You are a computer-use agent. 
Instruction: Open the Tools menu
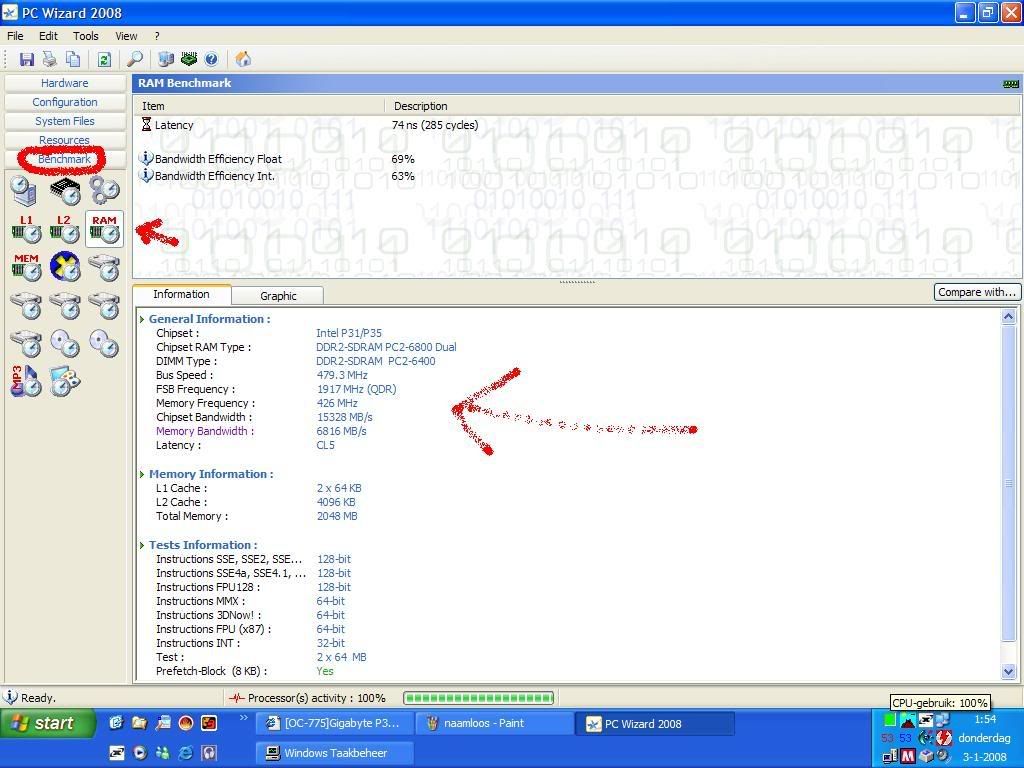point(86,36)
